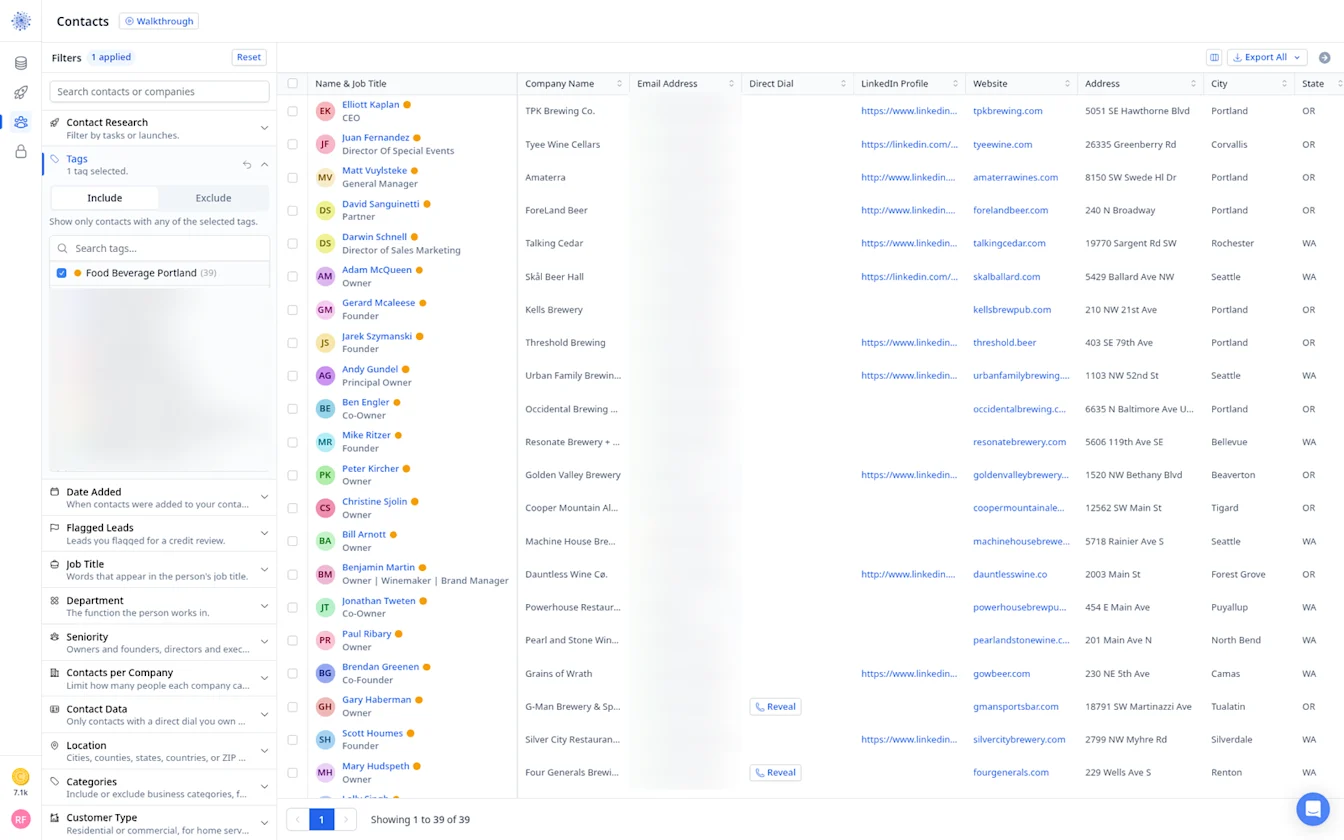Viewport: 1344px width, 840px height.
Task: Tick the select-all checkbox in table header
Action: click(293, 84)
